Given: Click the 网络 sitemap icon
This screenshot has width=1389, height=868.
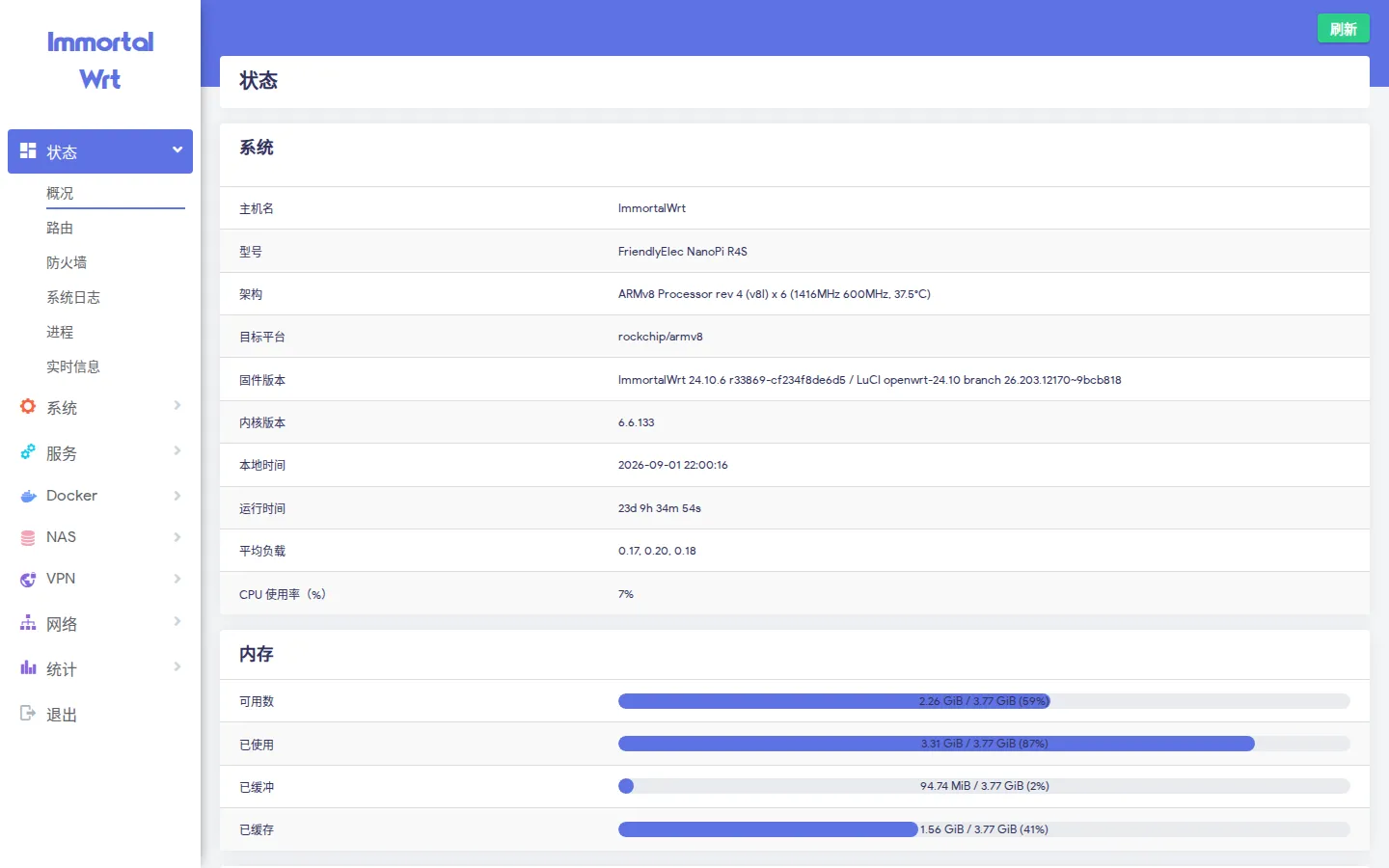Looking at the screenshot, I should pyautogui.click(x=28, y=623).
